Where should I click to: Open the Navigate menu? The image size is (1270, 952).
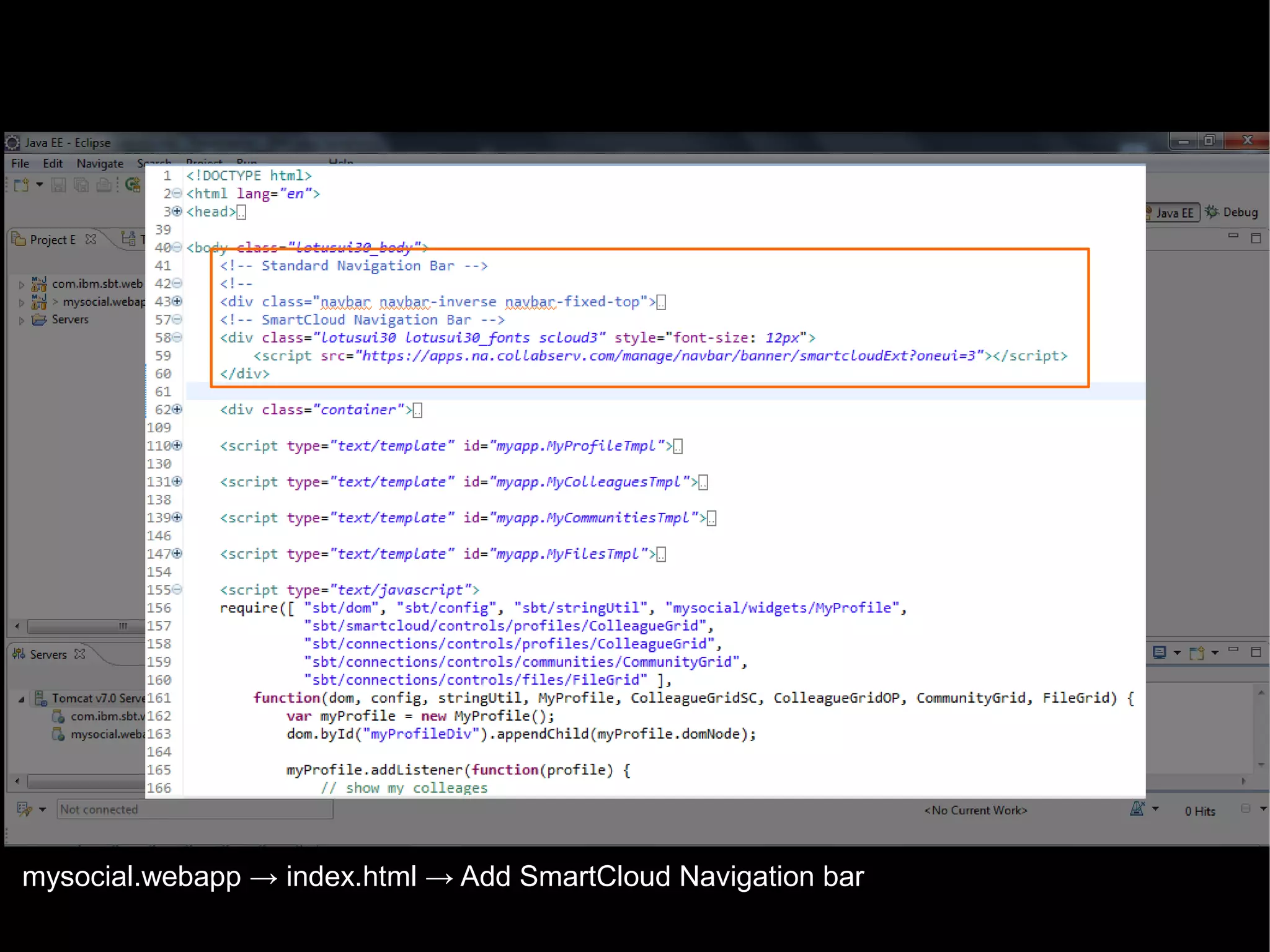(x=100, y=164)
